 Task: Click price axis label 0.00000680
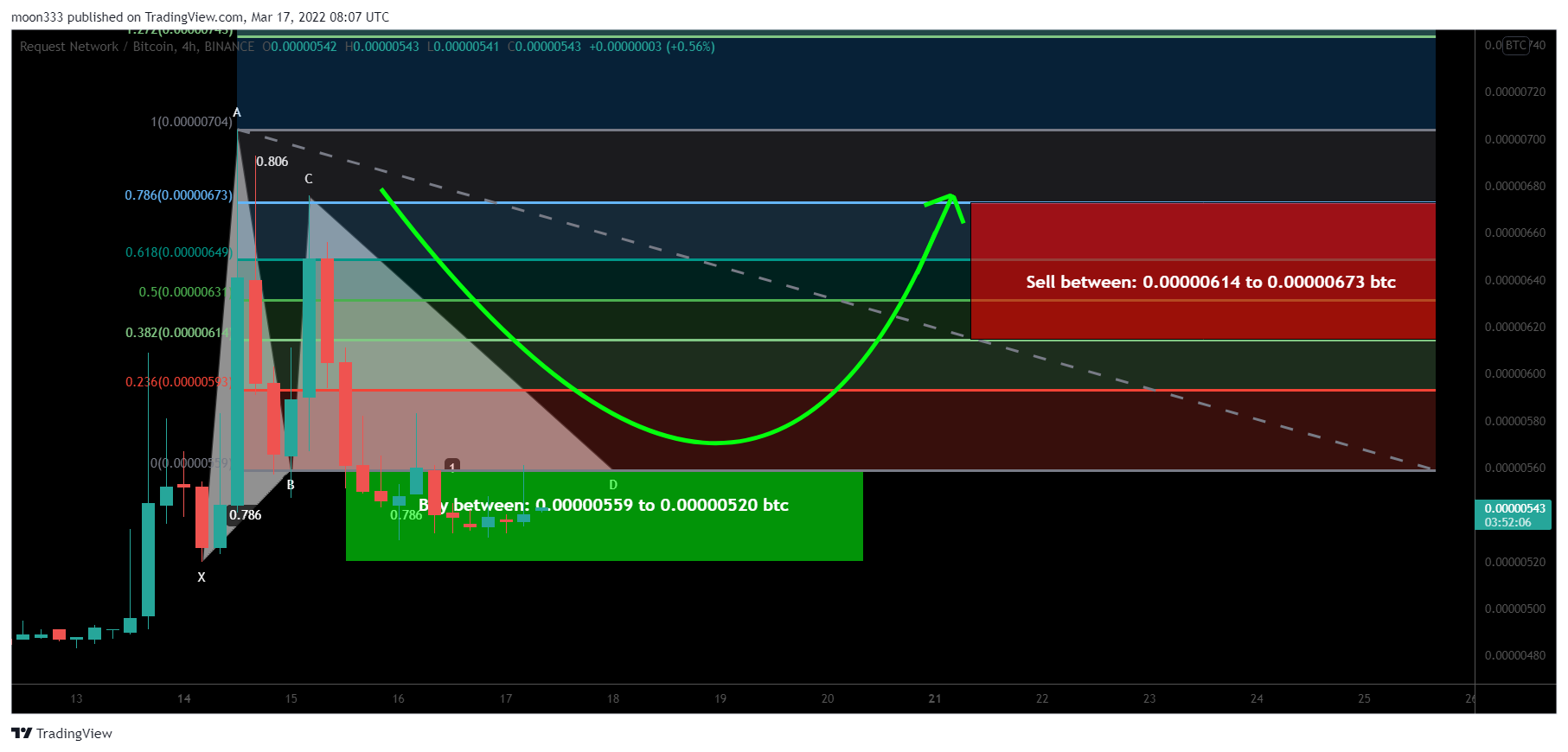click(x=1515, y=186)
